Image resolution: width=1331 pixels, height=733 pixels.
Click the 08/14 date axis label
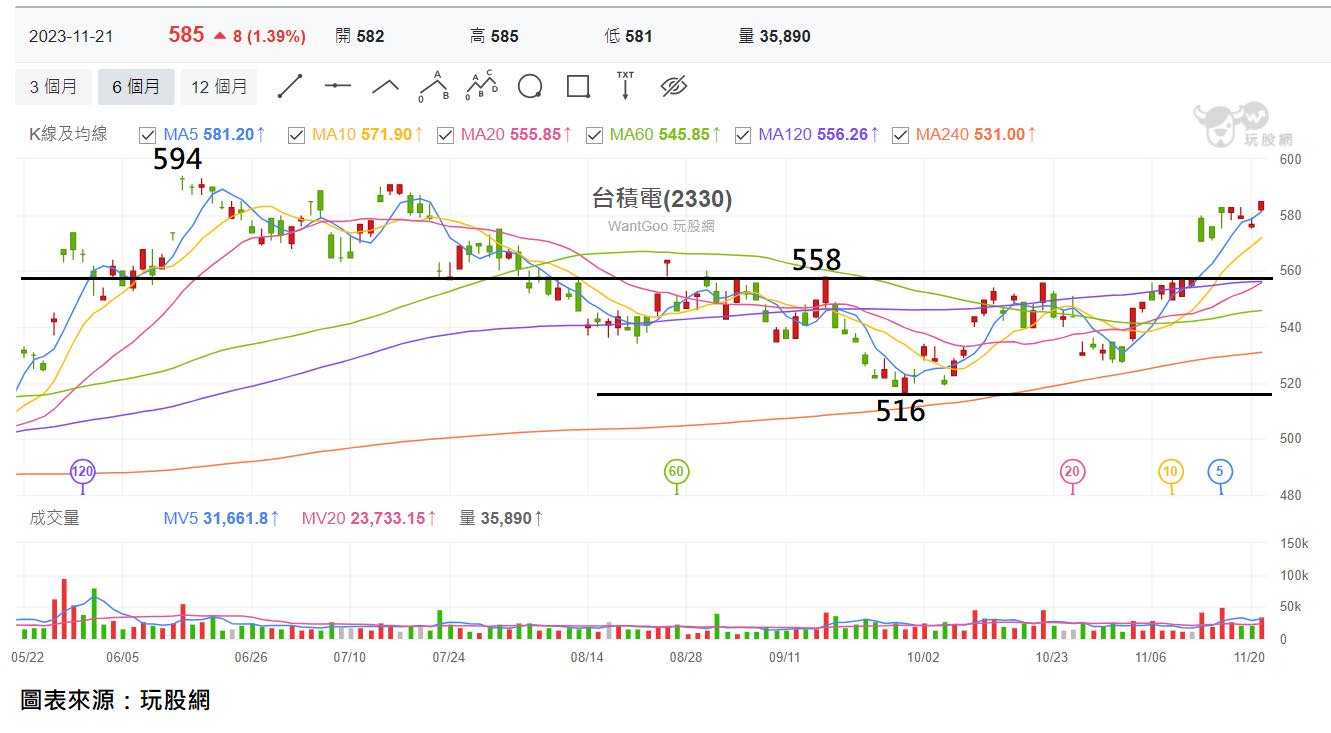click(587, 657)
